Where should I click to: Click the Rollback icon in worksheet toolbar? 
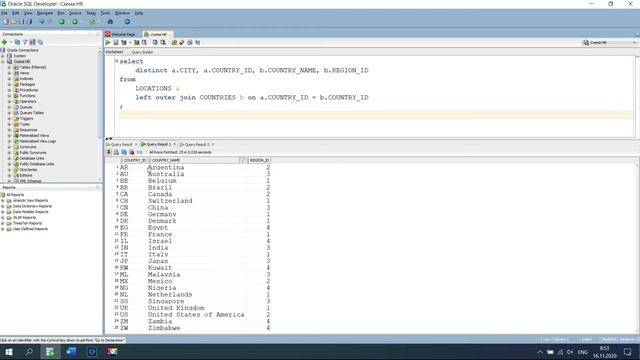click(x=163, y=42)
